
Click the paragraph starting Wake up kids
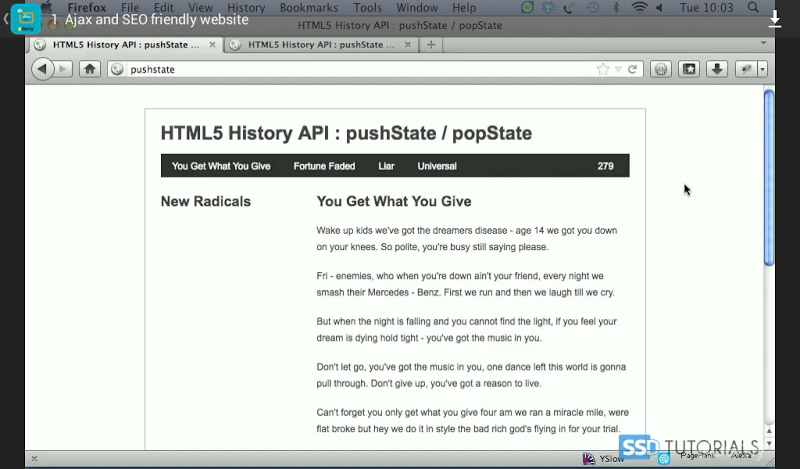[467, 238]
